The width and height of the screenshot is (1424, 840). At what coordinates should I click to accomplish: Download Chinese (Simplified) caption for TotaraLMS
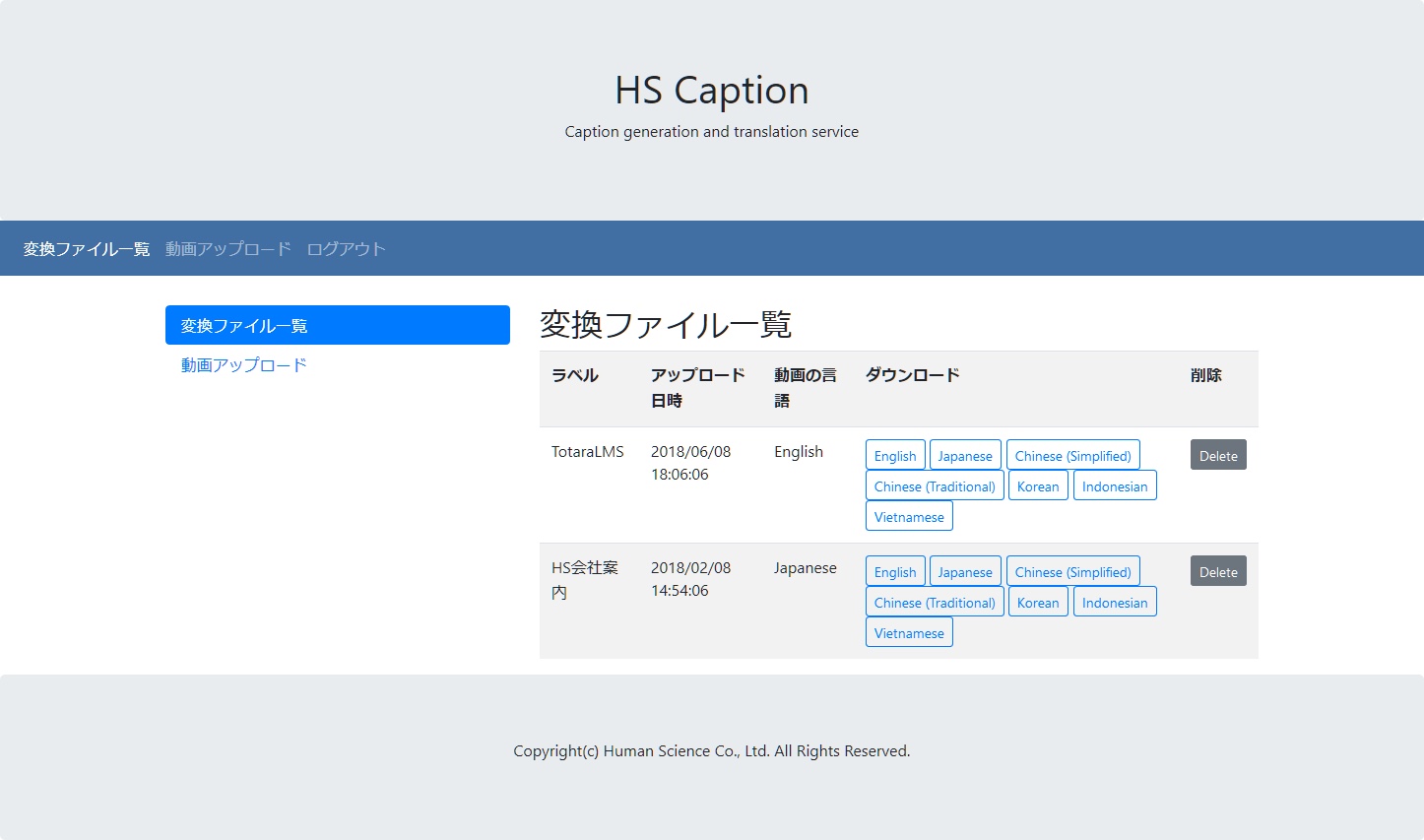(1073, 455)
